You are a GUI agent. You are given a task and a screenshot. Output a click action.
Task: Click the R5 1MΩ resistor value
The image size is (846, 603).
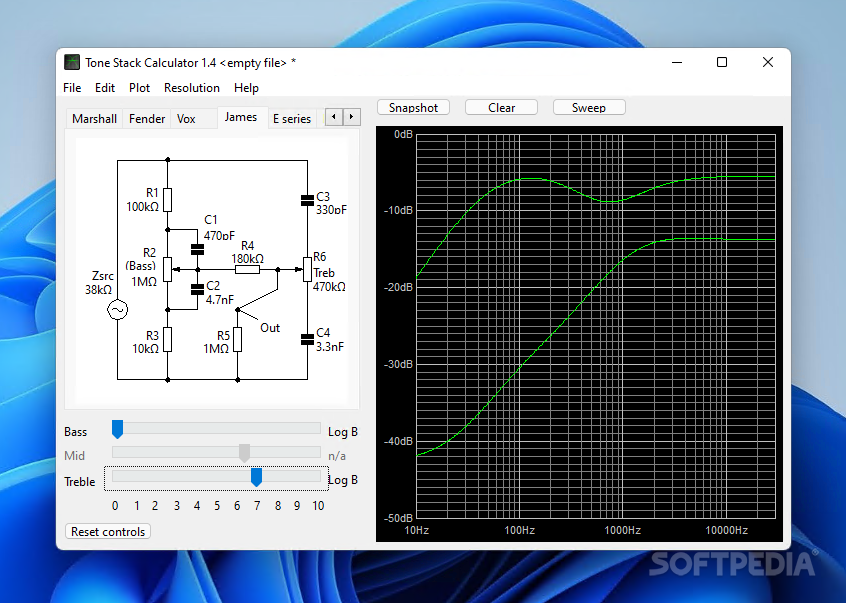[216, 349]
